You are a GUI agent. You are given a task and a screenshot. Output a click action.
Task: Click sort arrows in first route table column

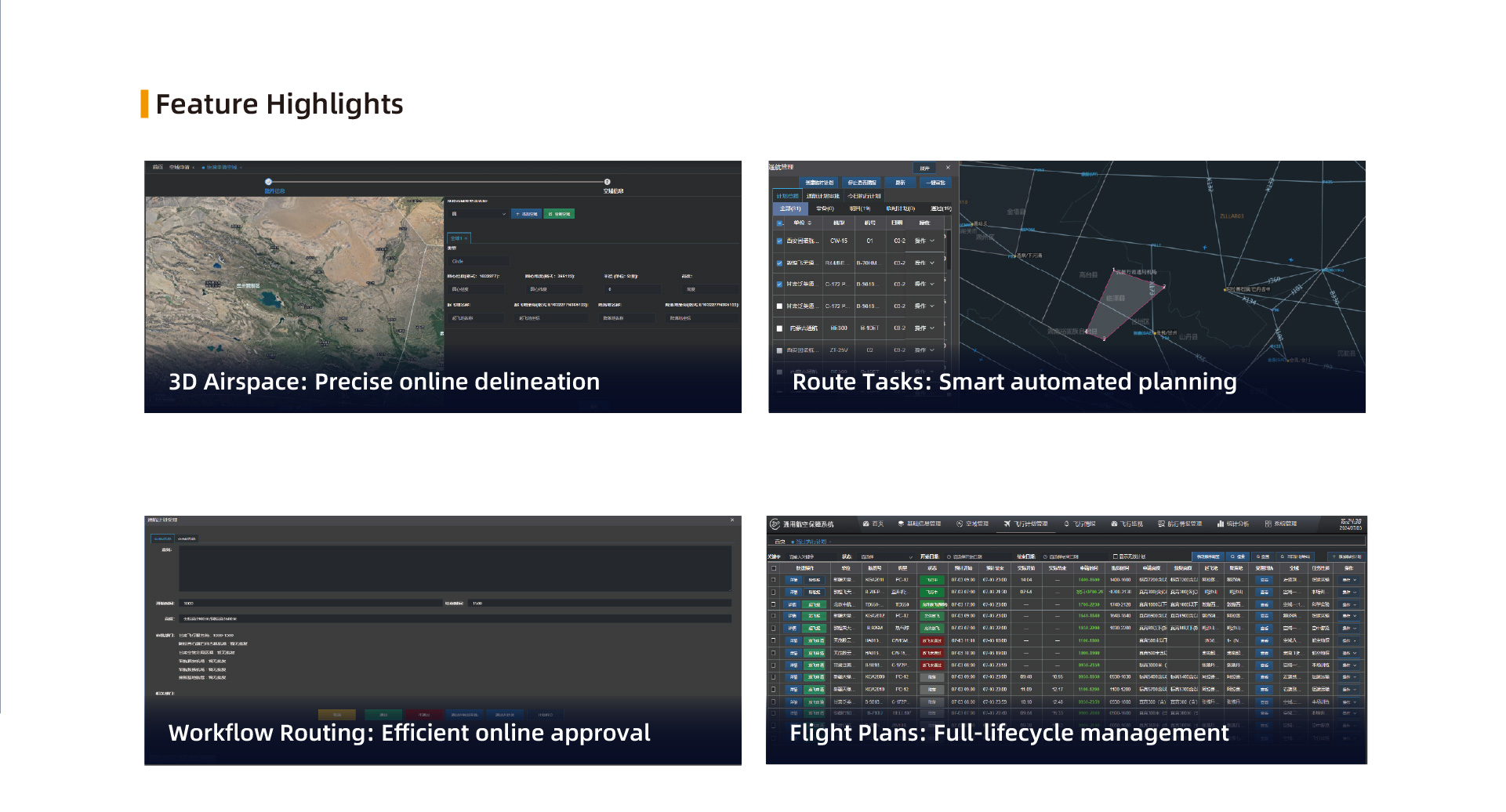[810, 223]
